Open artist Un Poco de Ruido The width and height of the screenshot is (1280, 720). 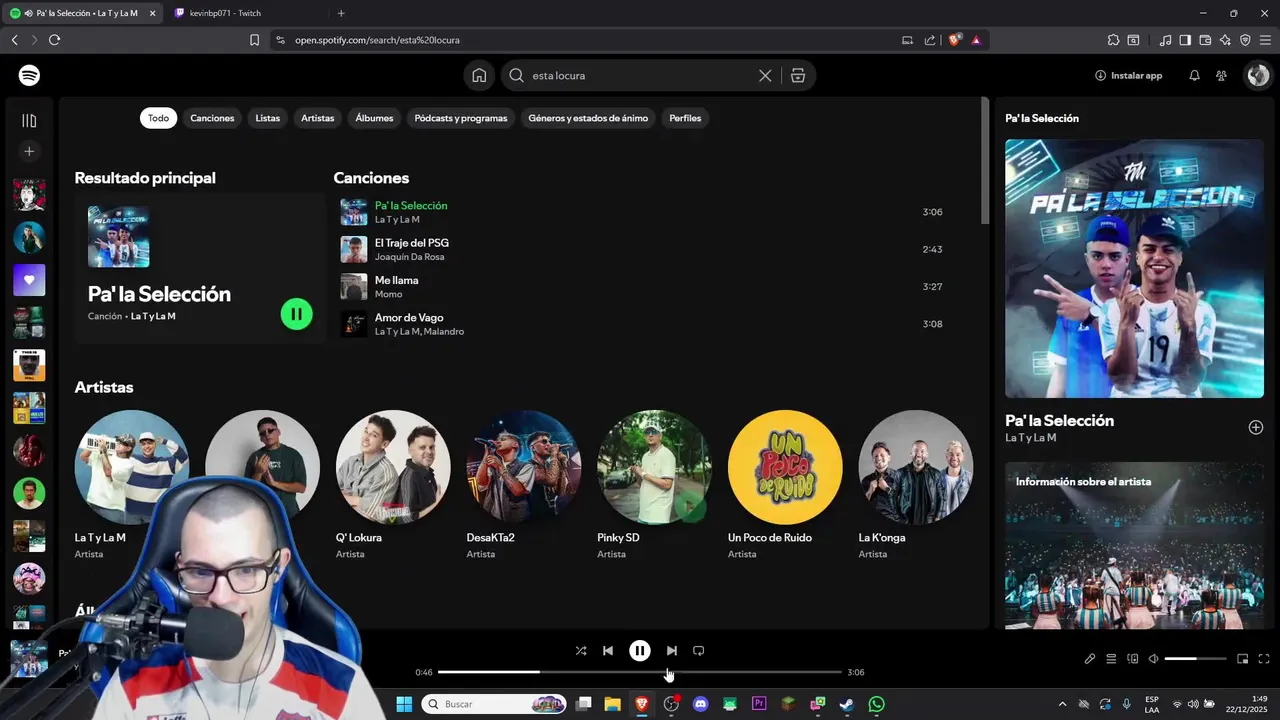[x=785, y=484]
